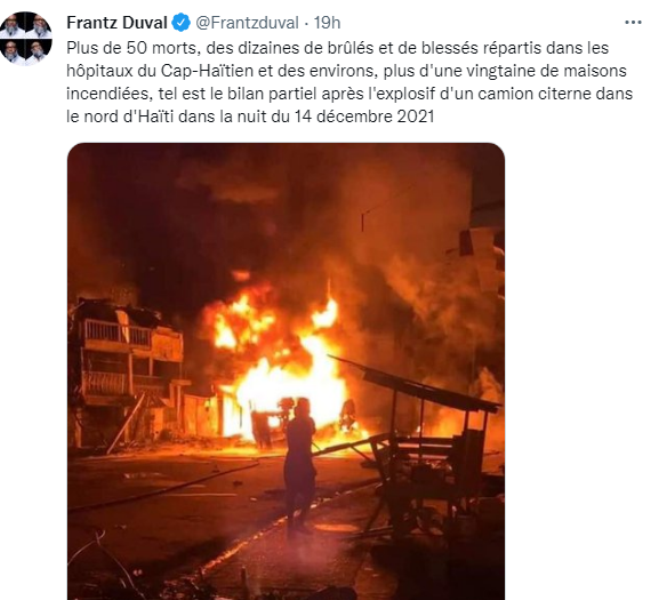The image size is (650, 600).
Task: Open the Frantz Duval display name
Action: (117, 22)
